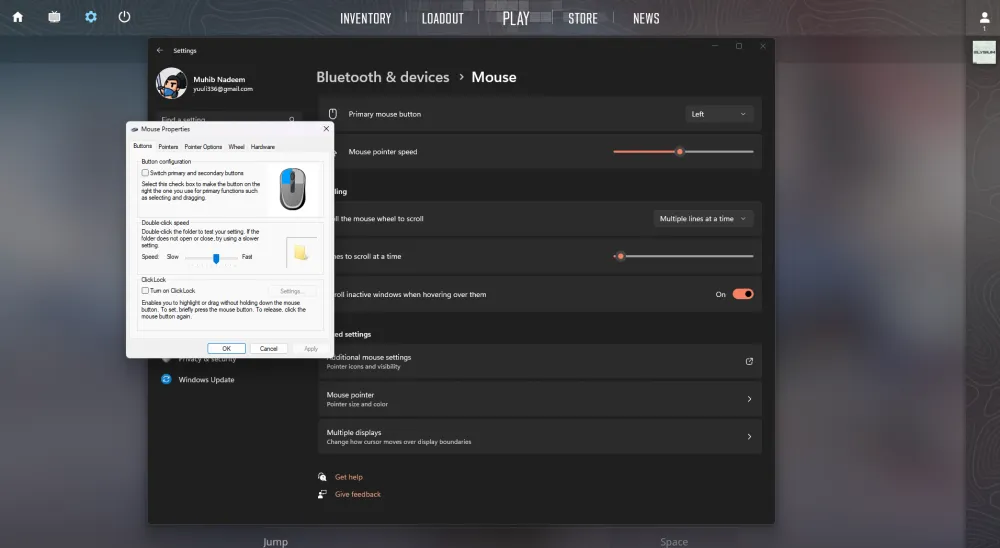The width and height of the screenshot is (1000, 548).
Task: Open Multiple lines at a time dropdown
Action: (x=703, y=219)
